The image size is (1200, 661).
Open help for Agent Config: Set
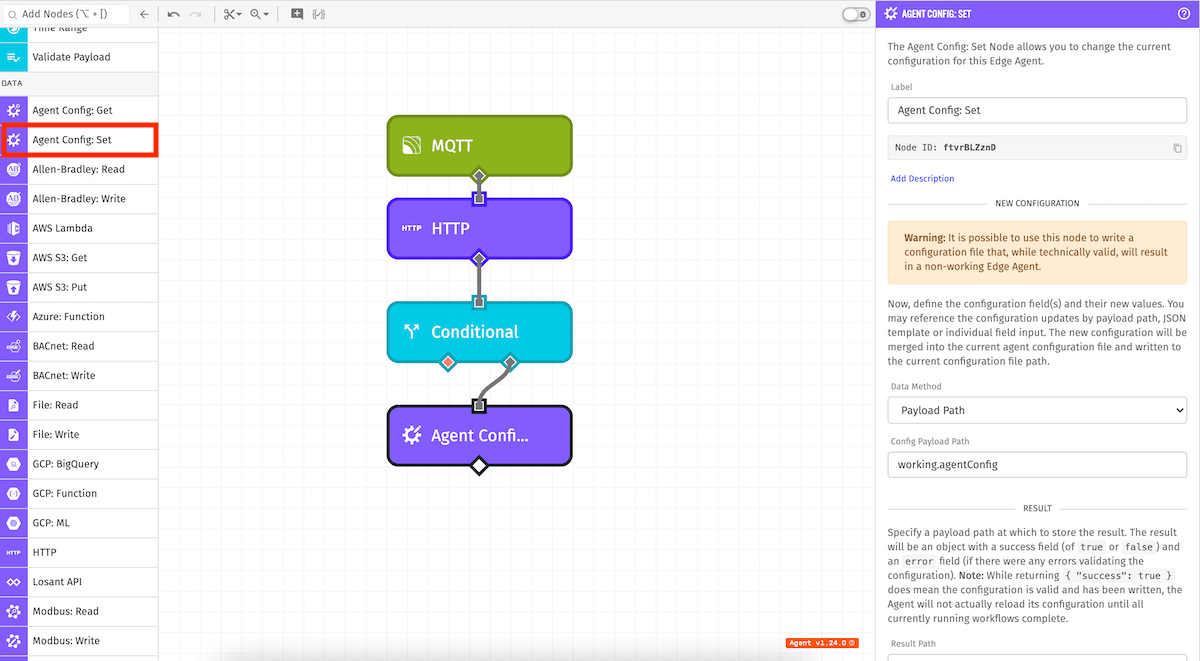[1183, 14]
